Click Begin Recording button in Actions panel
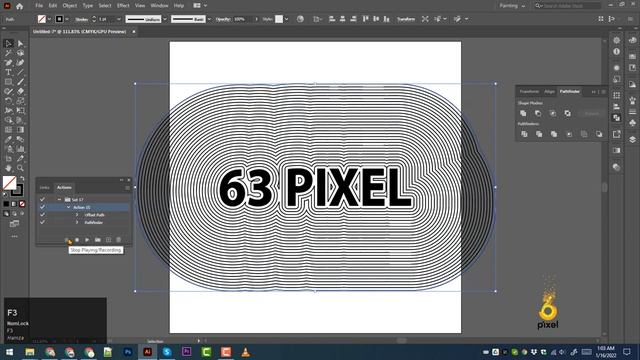 pos(77,240)
